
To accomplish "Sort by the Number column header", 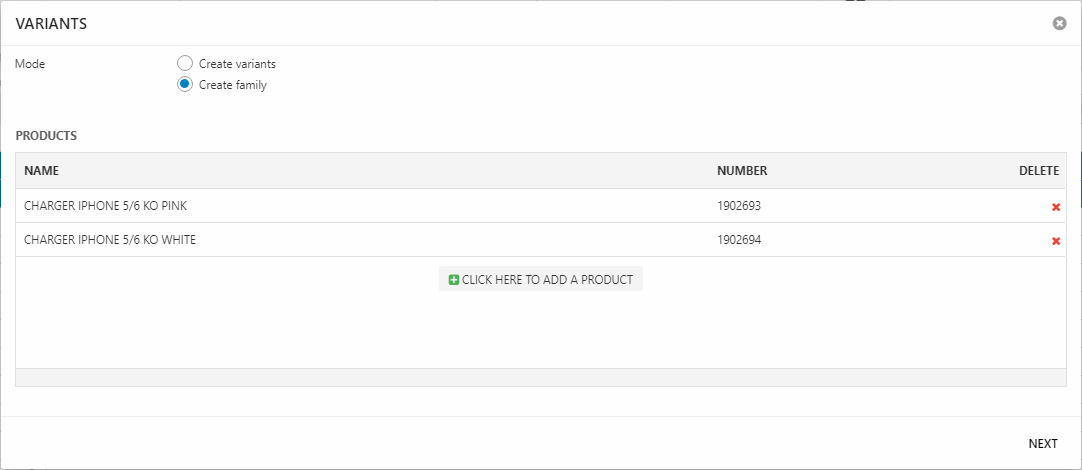I will coord(742,171).
